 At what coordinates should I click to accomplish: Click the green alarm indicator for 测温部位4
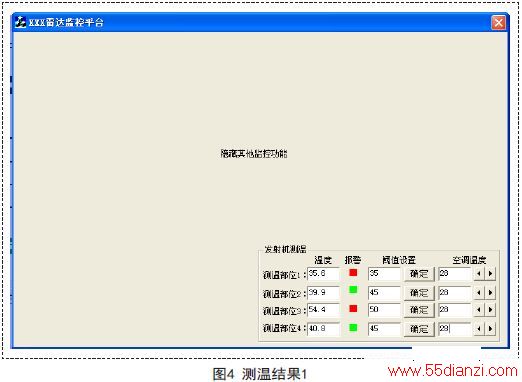point(353,328)
